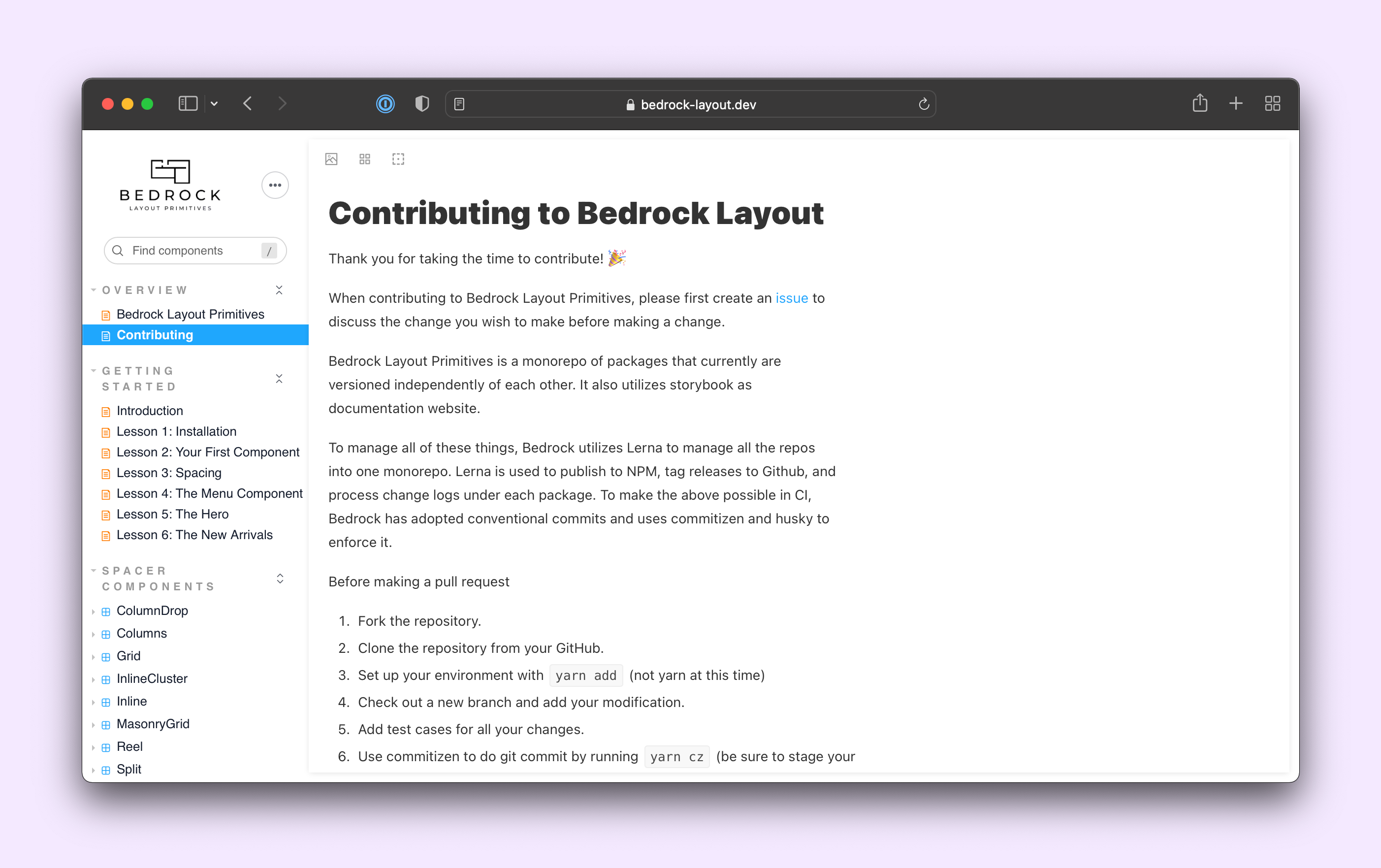This screenshot has width=1381, height=868.
Task: Toggle grid overlay in canvas toolbar
Action: [x=365, y=159]
